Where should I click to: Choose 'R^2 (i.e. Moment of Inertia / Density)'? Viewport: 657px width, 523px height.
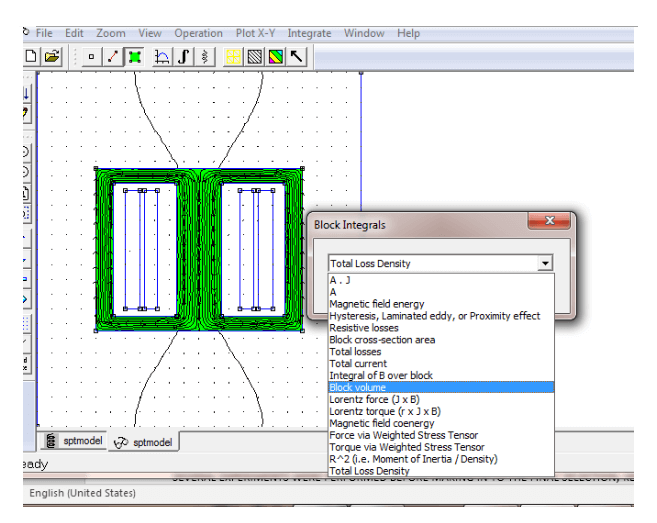click(441, 459)
